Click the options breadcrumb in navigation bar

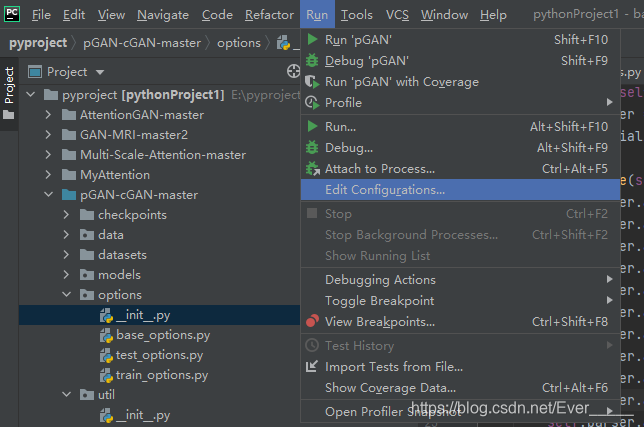point(239,43)
